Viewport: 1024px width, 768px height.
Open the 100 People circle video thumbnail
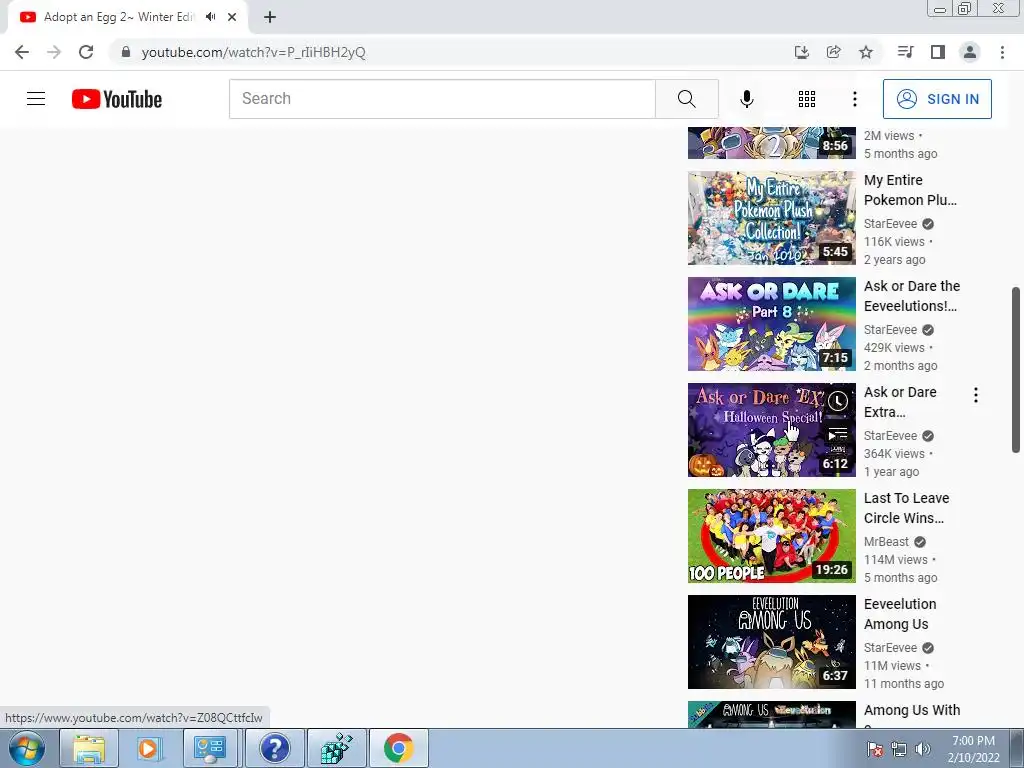point(771,536)
